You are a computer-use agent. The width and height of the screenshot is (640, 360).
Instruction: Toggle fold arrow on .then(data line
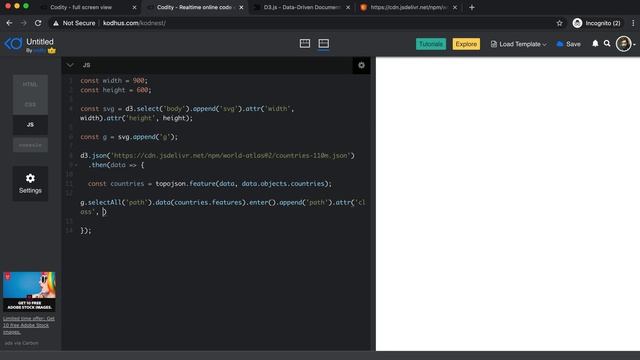(76, 165)
